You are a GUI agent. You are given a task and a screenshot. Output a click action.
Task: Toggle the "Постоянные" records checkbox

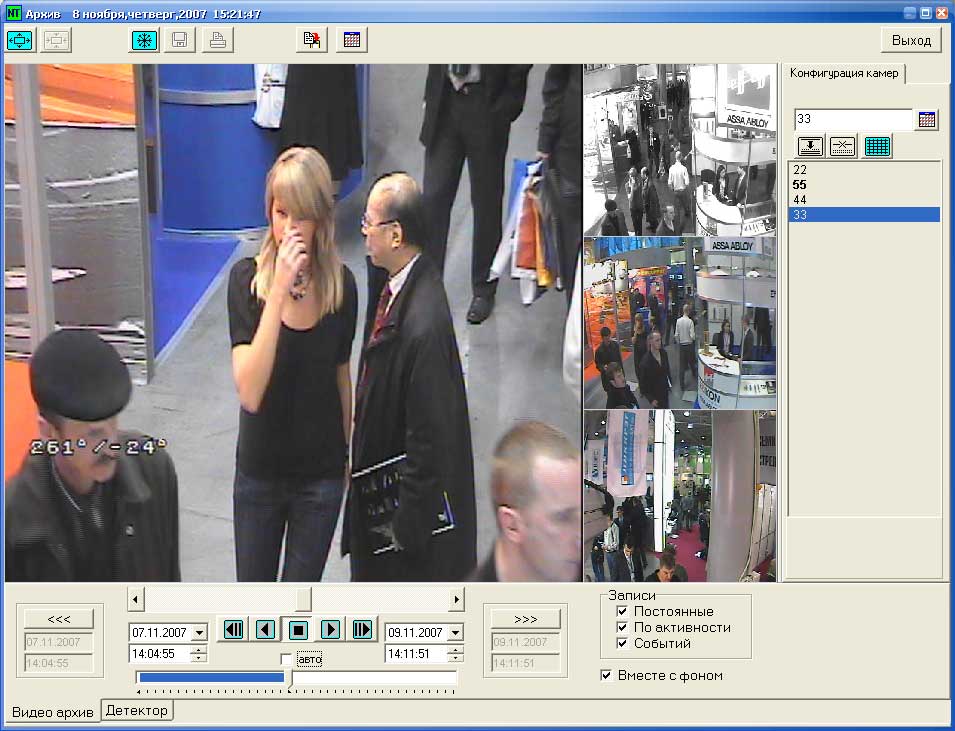coord(623,611)
